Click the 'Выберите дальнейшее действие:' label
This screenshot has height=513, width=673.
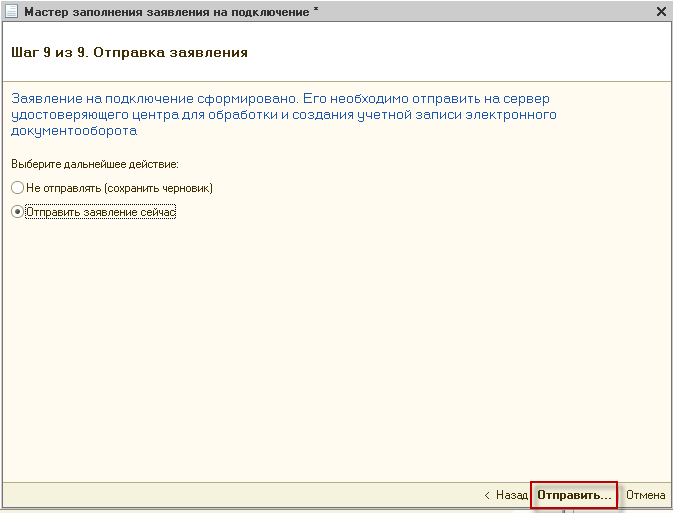[94, 163]
